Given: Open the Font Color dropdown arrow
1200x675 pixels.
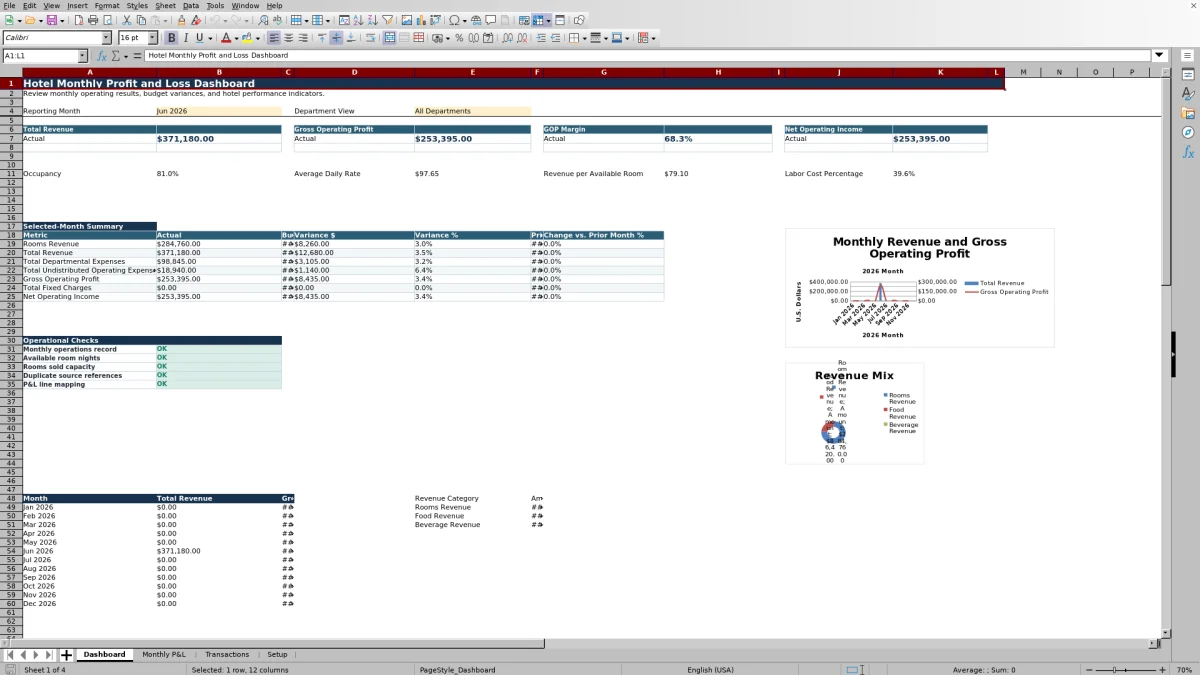Looking at the screenshot, I should [237, 38].
